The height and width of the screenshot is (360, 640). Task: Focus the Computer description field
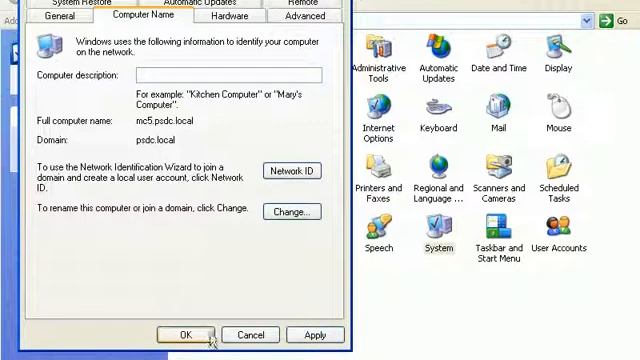click(x=229, y=75)
